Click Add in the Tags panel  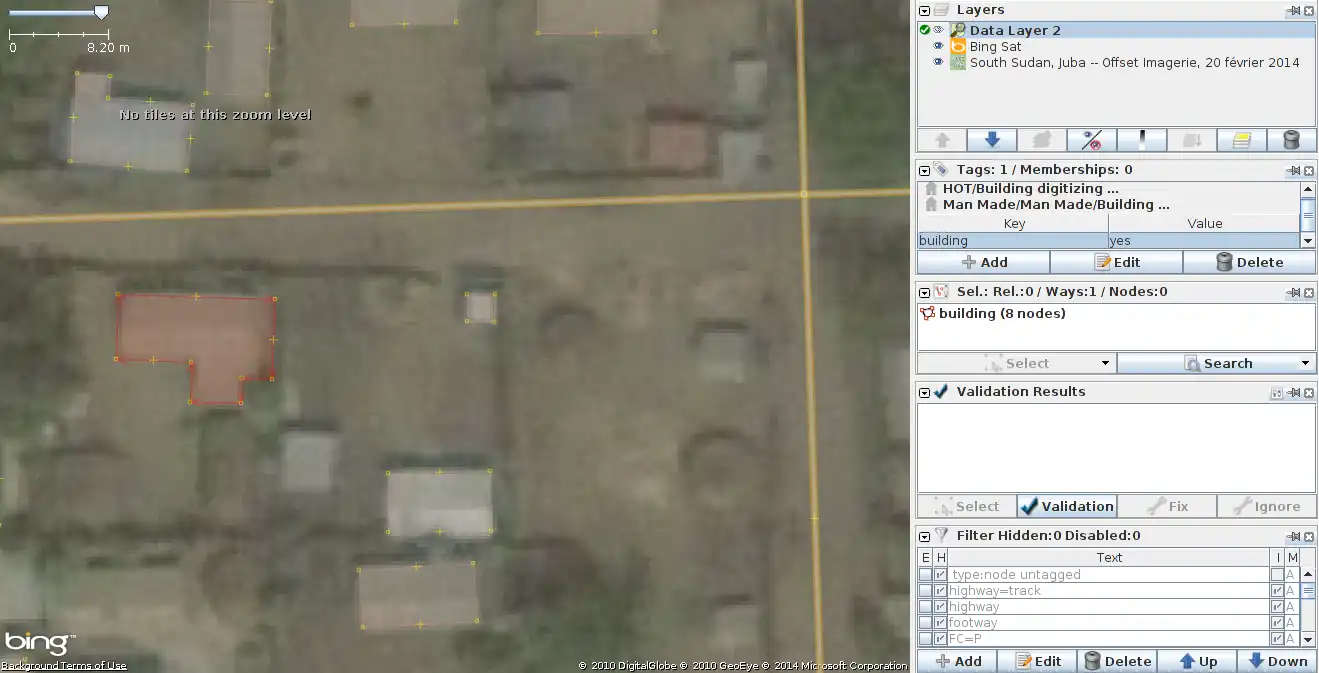click(x=983, y=262)
